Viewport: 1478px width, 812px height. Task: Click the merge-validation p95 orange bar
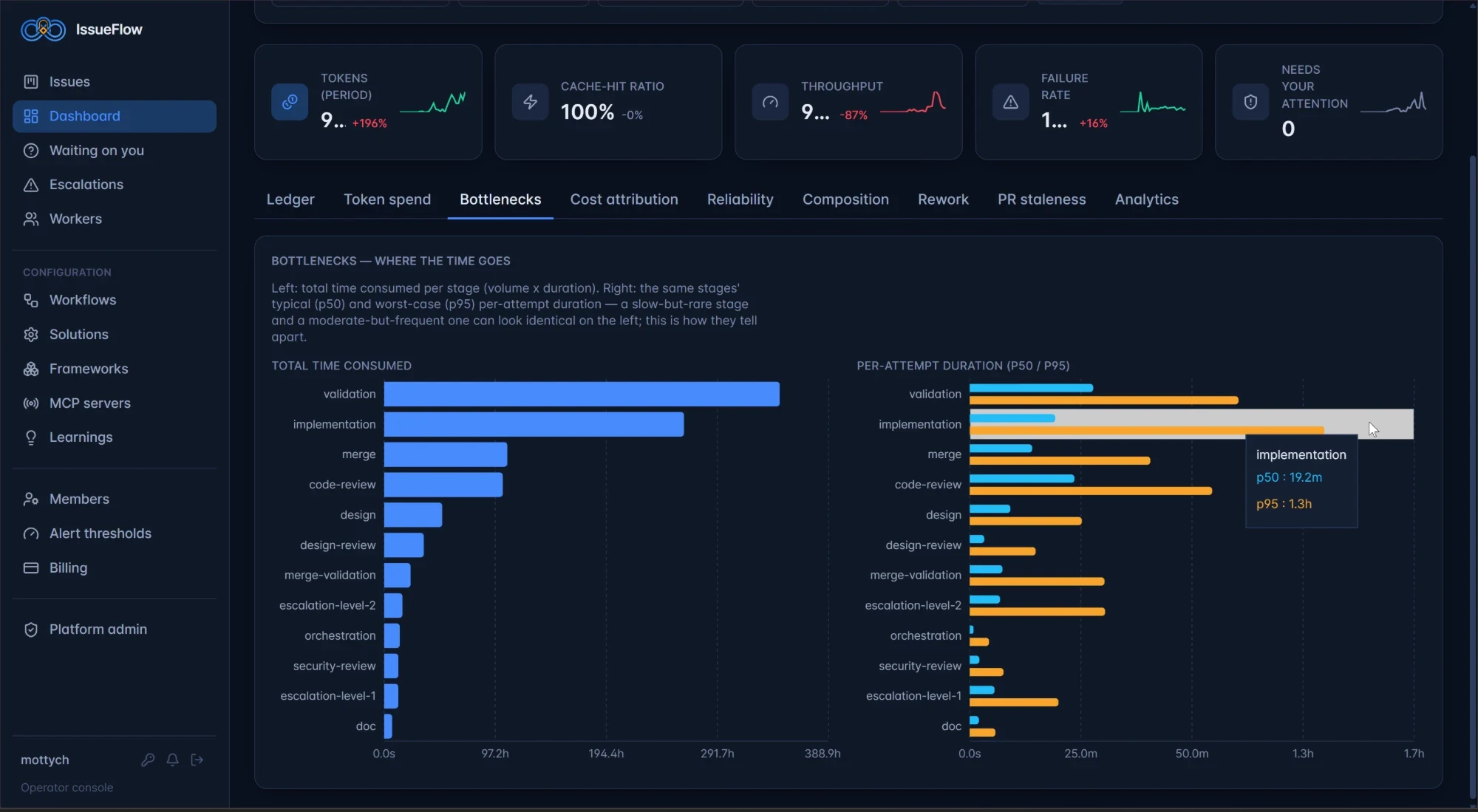click(x=1037, y=581)
